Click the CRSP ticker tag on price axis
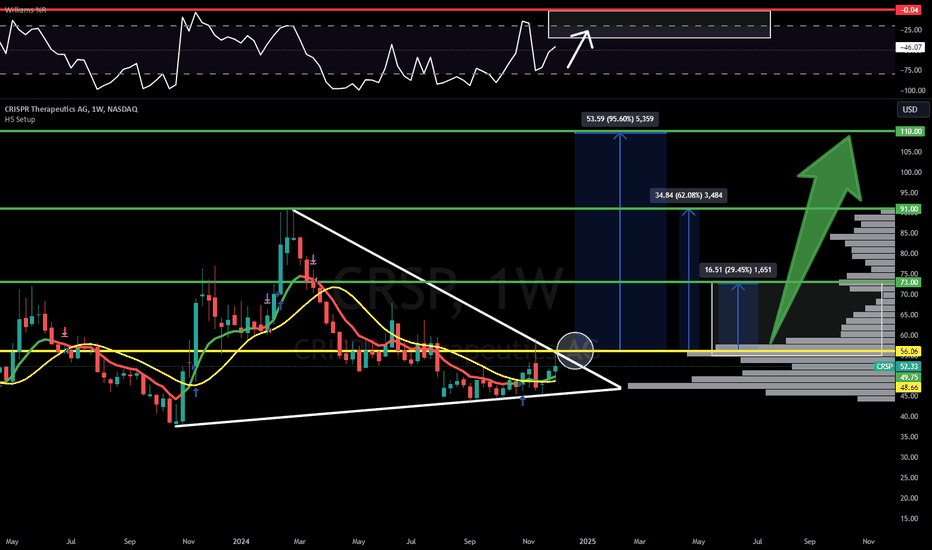932x550 pixels. 884,366
